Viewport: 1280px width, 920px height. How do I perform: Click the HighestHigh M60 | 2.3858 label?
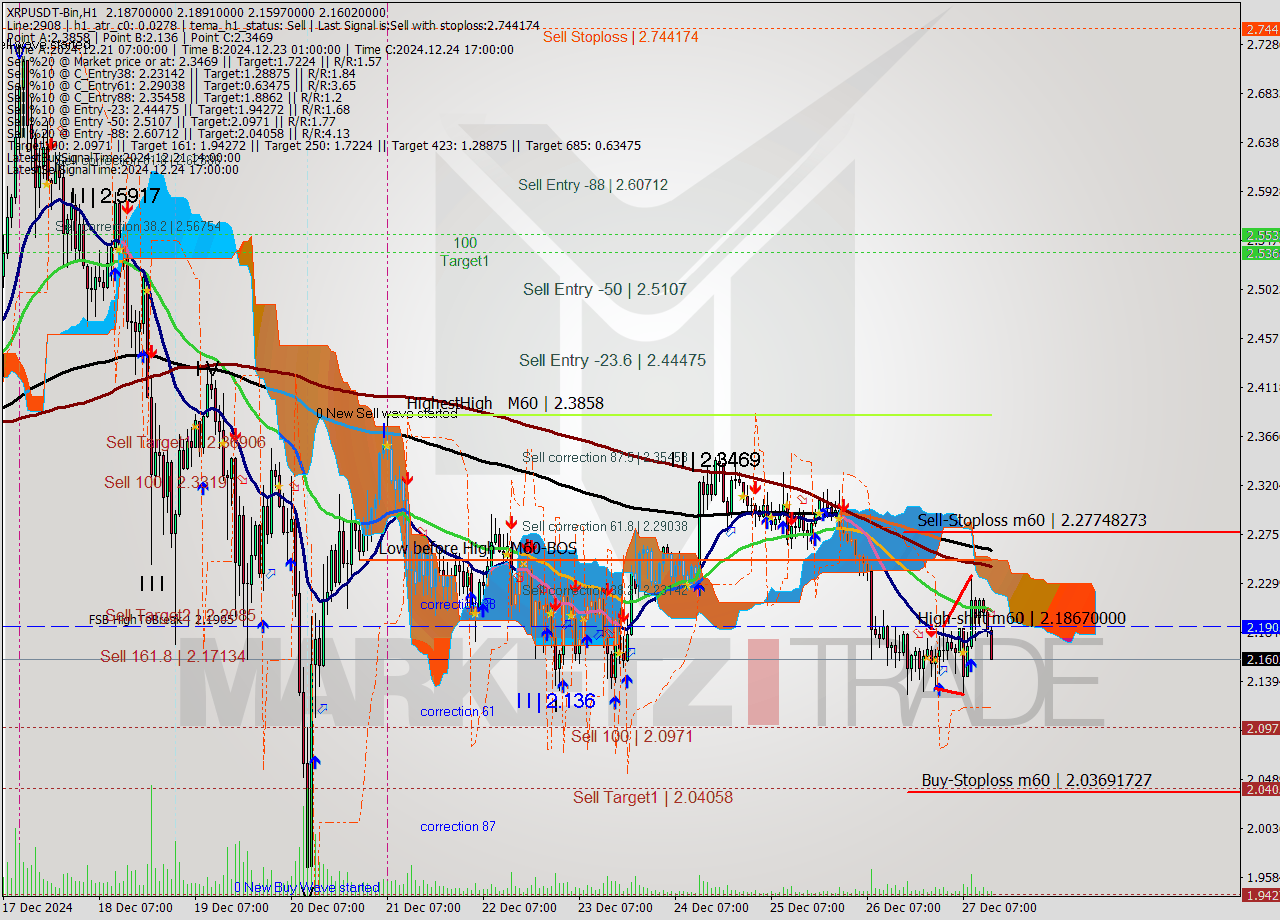(505, 403)
